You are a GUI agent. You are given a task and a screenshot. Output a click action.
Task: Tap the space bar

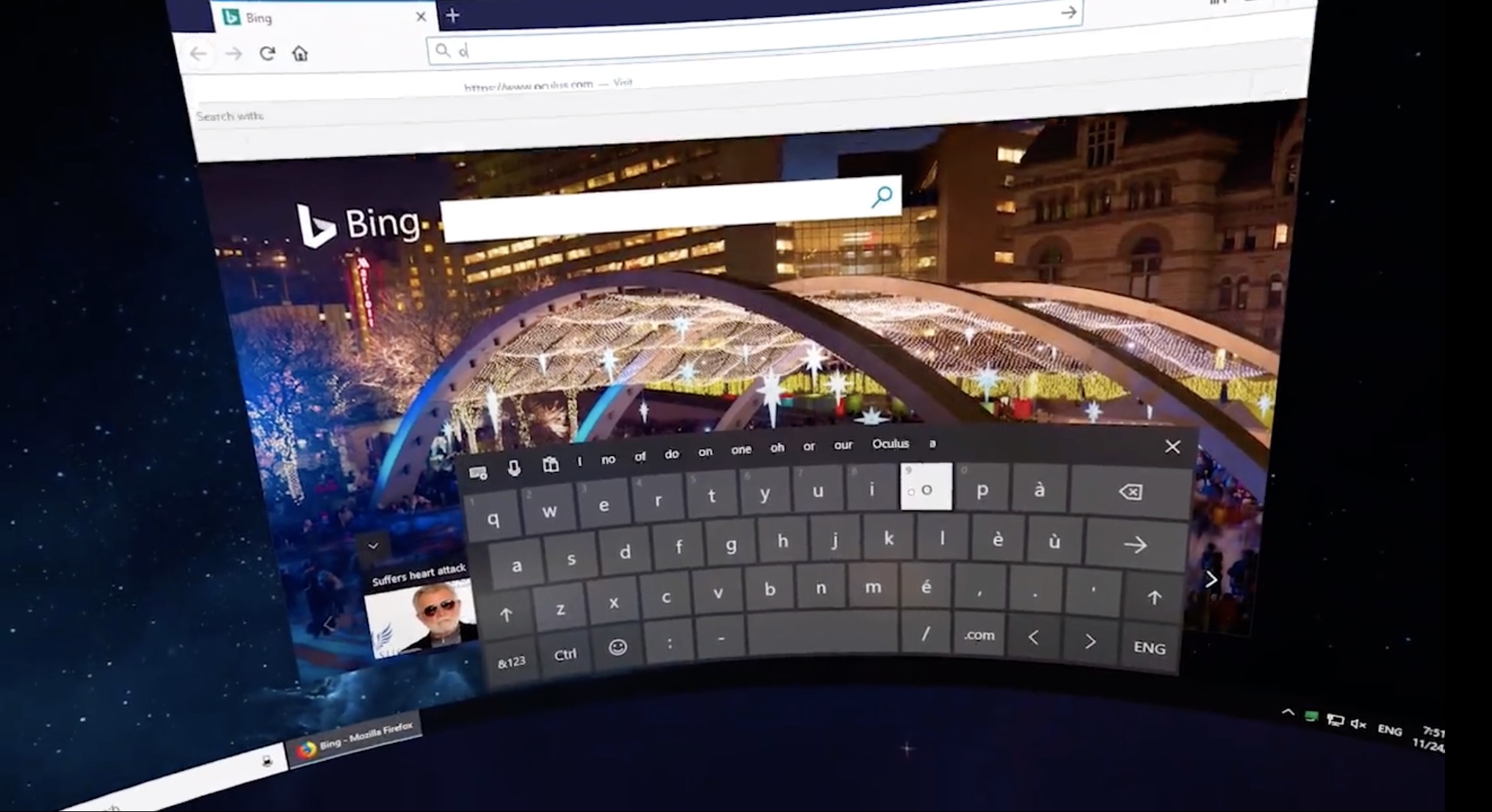pyautogui.click(x=822, y=634)
